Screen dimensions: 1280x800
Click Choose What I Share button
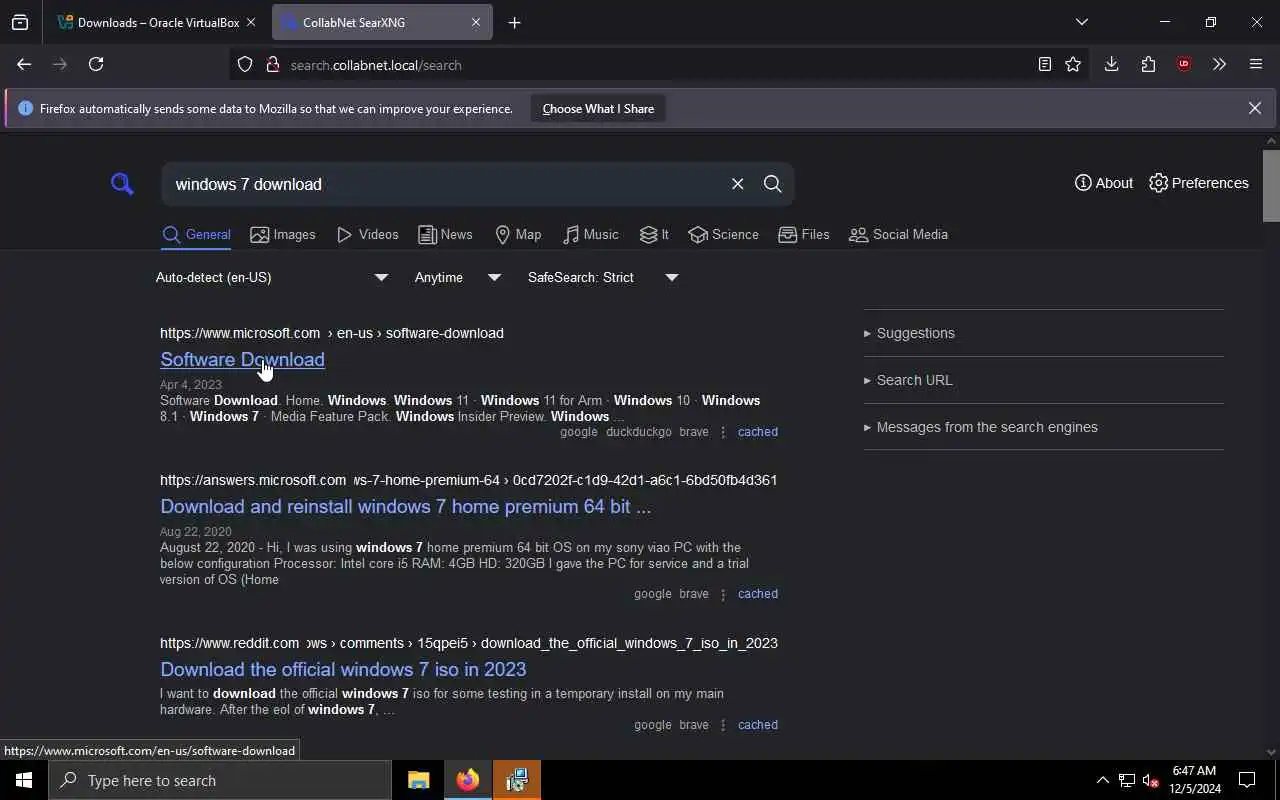pyautogui.click(x=598, y=108)
